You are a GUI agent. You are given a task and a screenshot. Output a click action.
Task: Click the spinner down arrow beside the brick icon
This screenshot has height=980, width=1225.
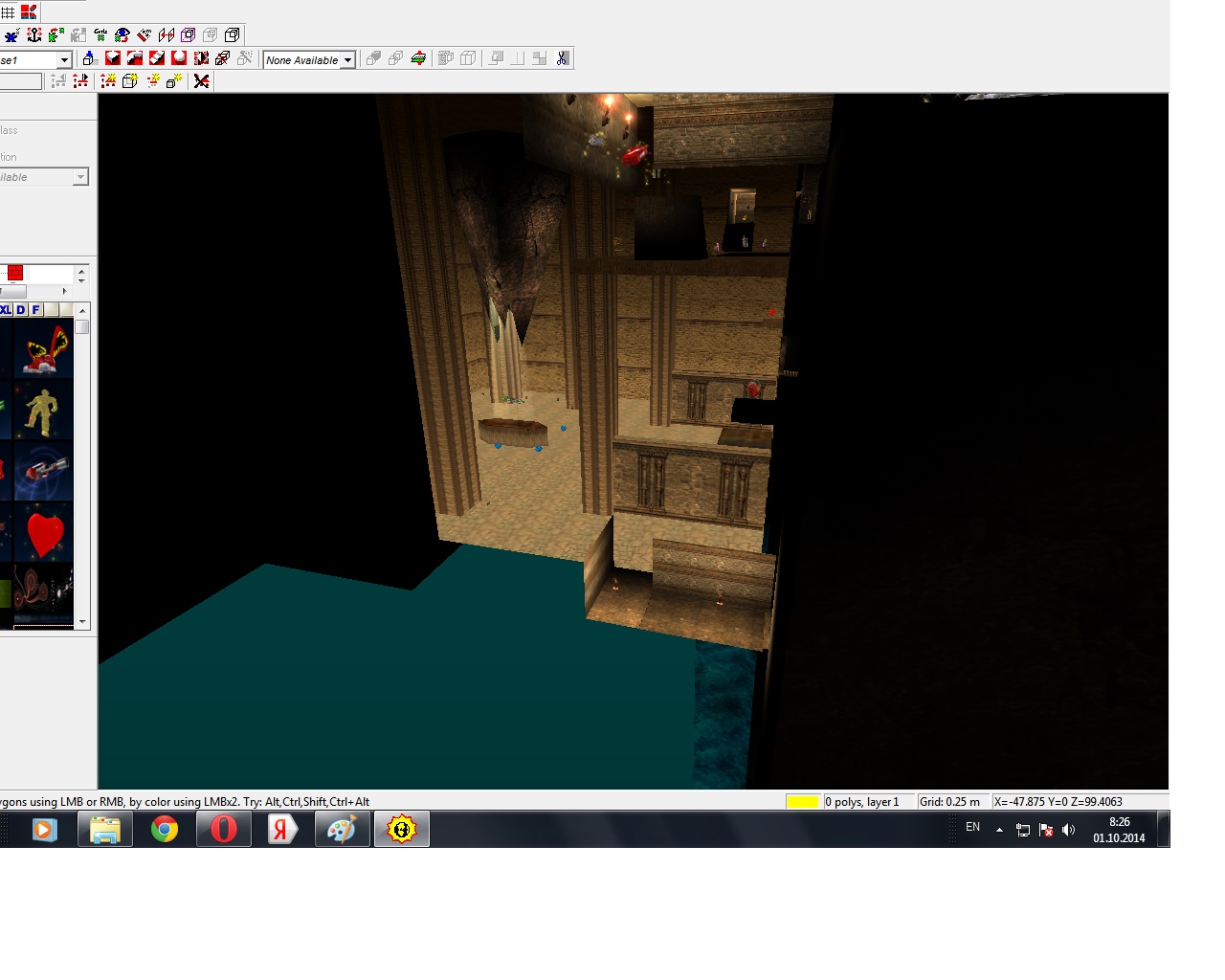pyautogui.click(x=81, y=279)
